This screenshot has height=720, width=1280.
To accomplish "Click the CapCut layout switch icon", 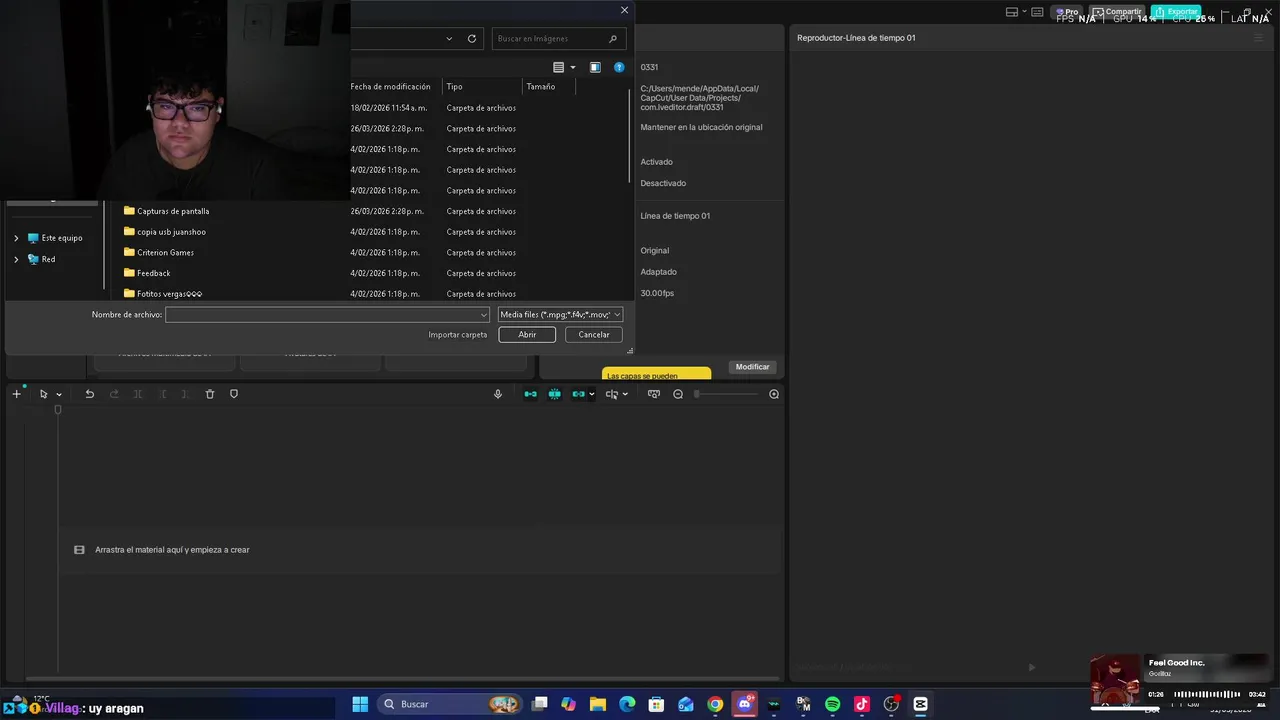I will [x=1012, y=12].
